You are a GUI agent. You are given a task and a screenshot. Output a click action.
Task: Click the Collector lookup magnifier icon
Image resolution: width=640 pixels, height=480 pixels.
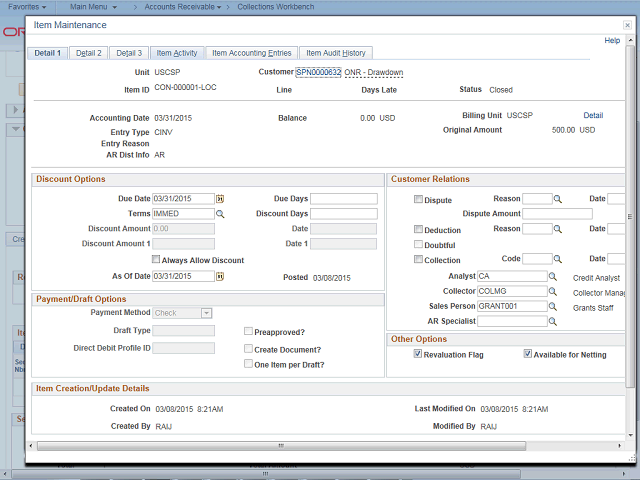(552, 291)
